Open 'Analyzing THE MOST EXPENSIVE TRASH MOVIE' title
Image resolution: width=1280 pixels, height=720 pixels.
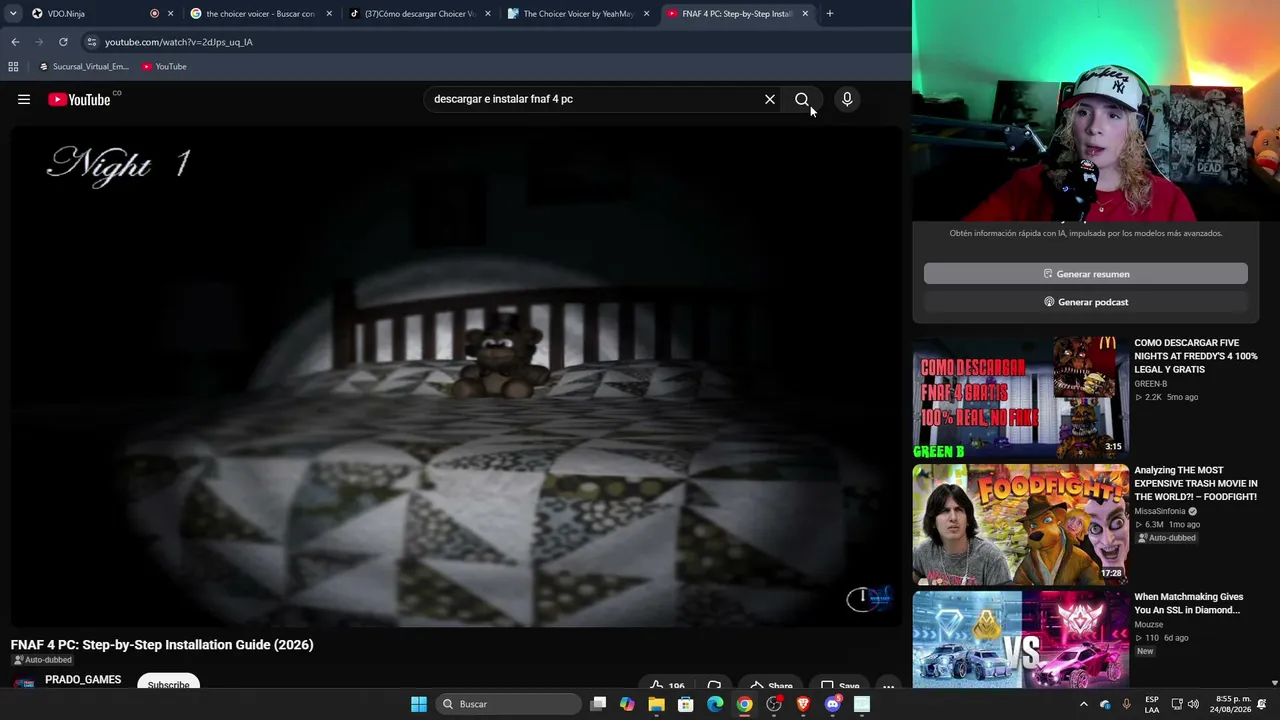(1196, 483)
